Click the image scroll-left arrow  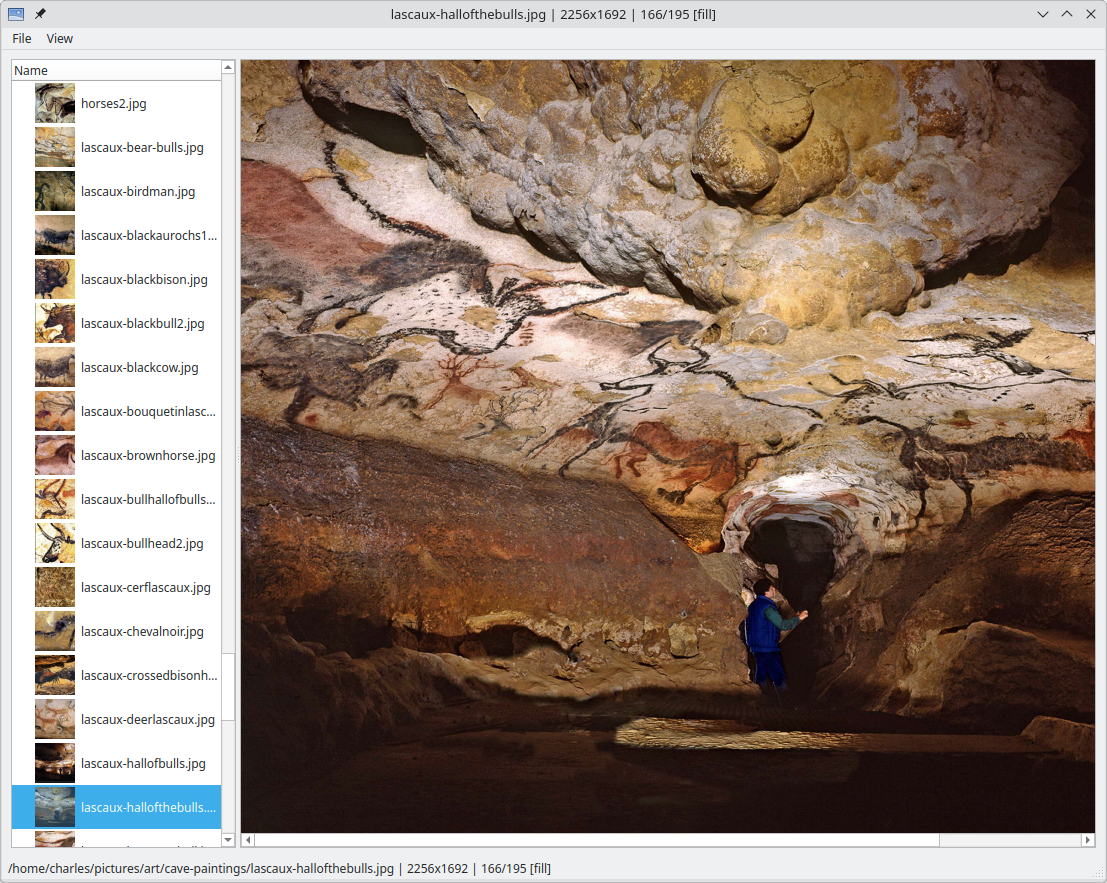[249, 840]
